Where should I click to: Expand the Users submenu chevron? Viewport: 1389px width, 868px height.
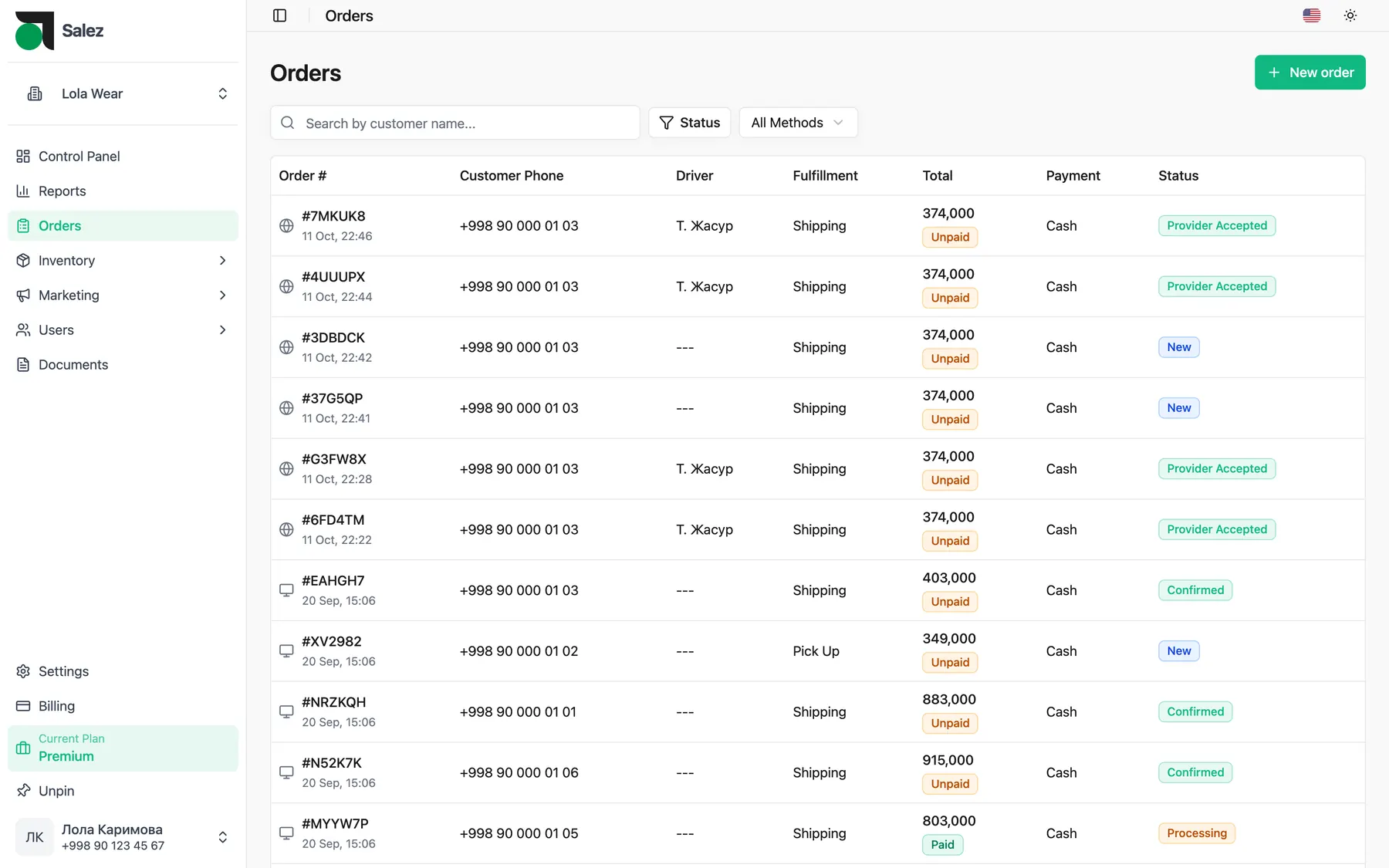click(x=222, y=330)
